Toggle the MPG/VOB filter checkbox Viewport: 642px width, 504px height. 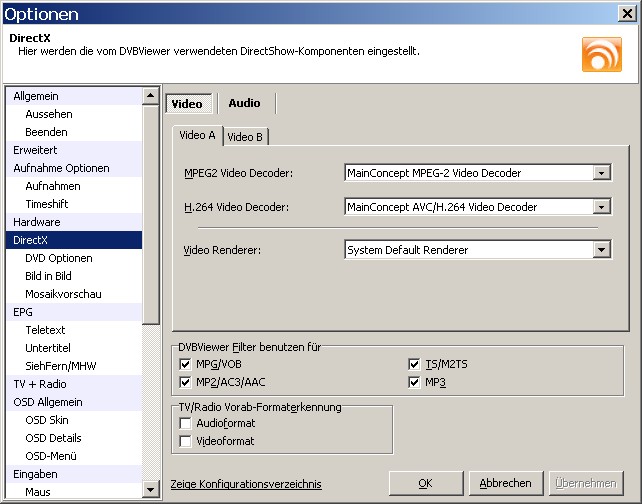tap(185, 364)
